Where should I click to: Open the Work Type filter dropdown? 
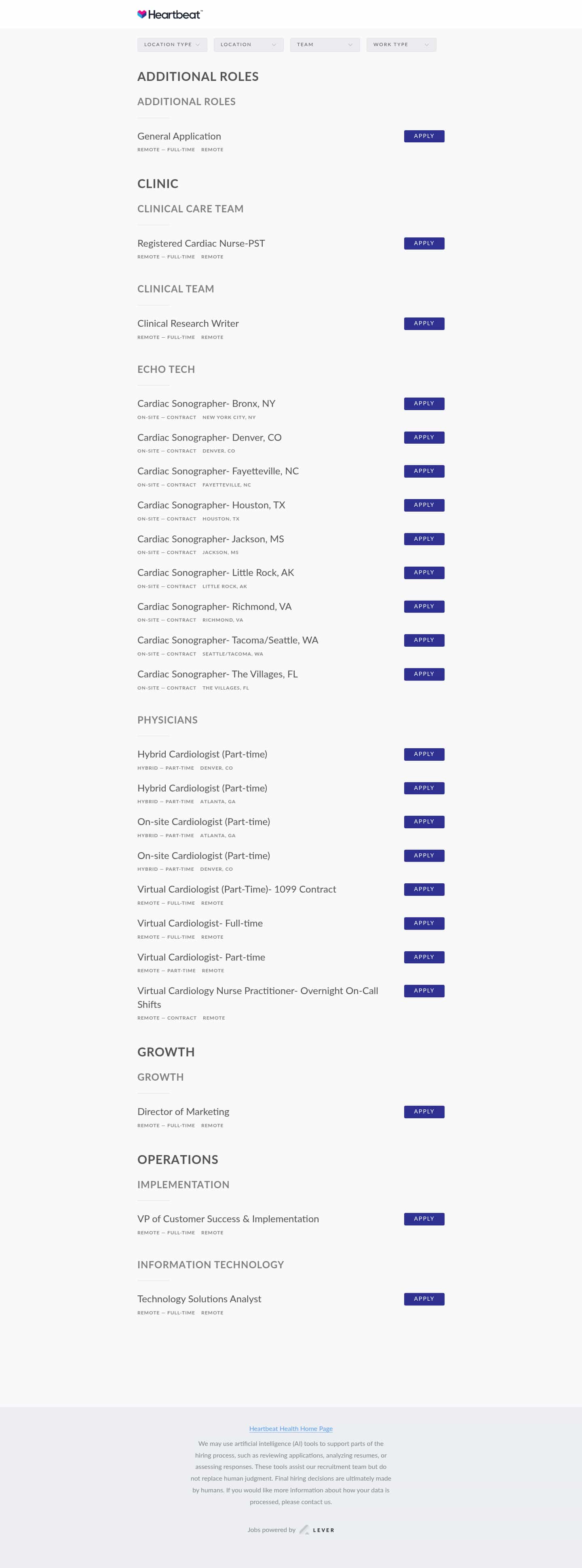click(401, 44)
